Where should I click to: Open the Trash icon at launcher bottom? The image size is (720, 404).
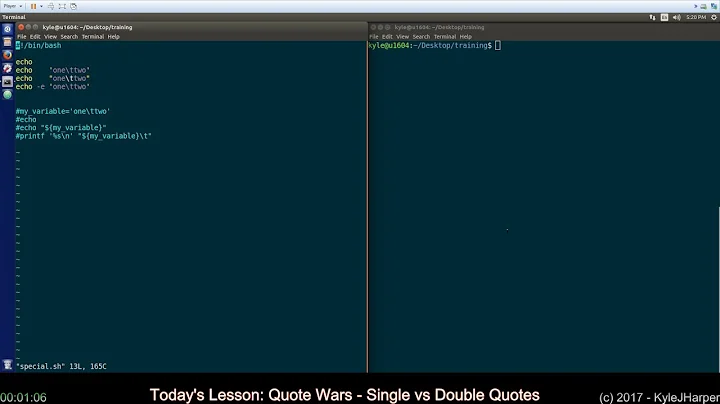click(x=7, y=365)
